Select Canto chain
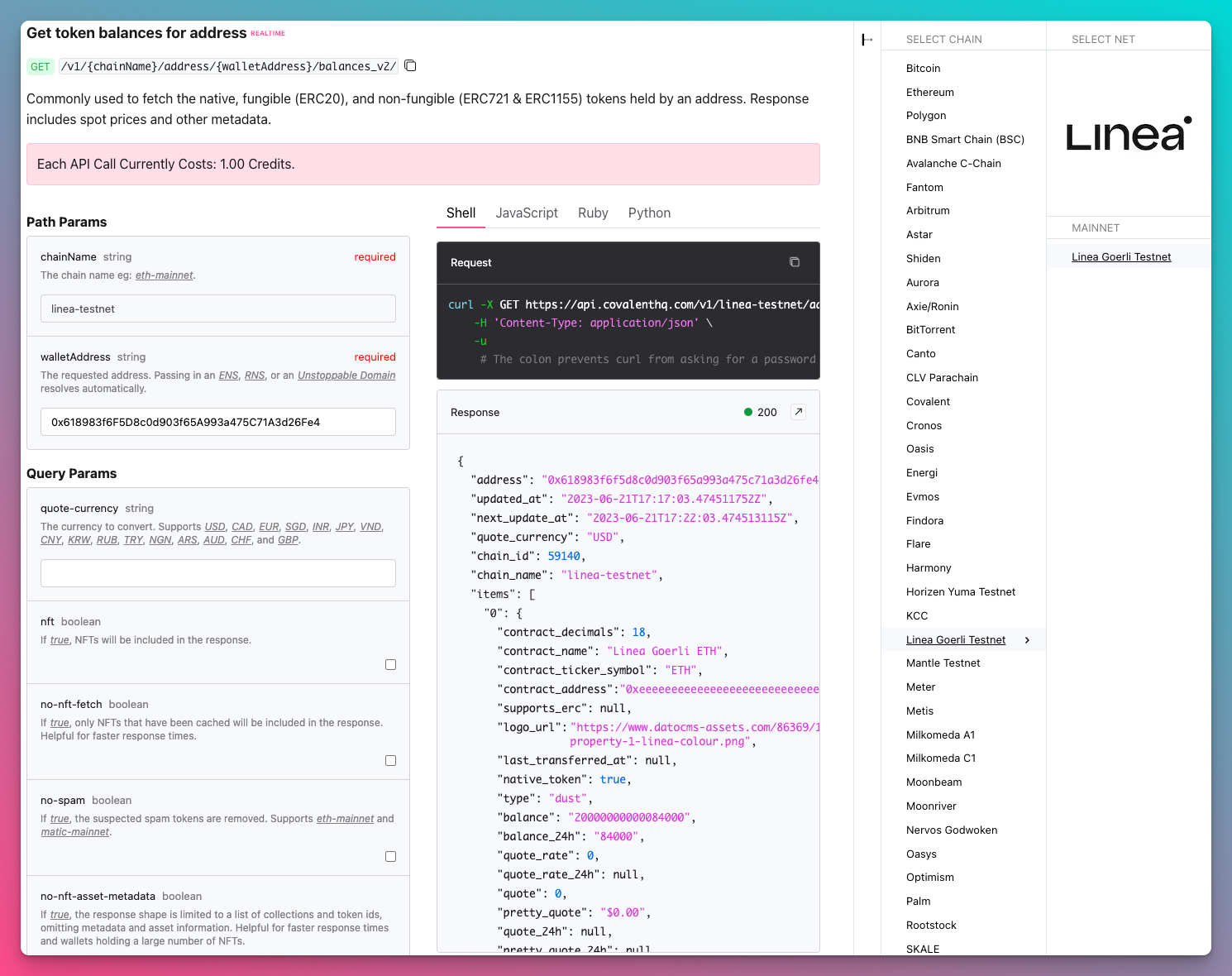The width and height of the screenshot is (1232, 976). [x=921, y=354]
